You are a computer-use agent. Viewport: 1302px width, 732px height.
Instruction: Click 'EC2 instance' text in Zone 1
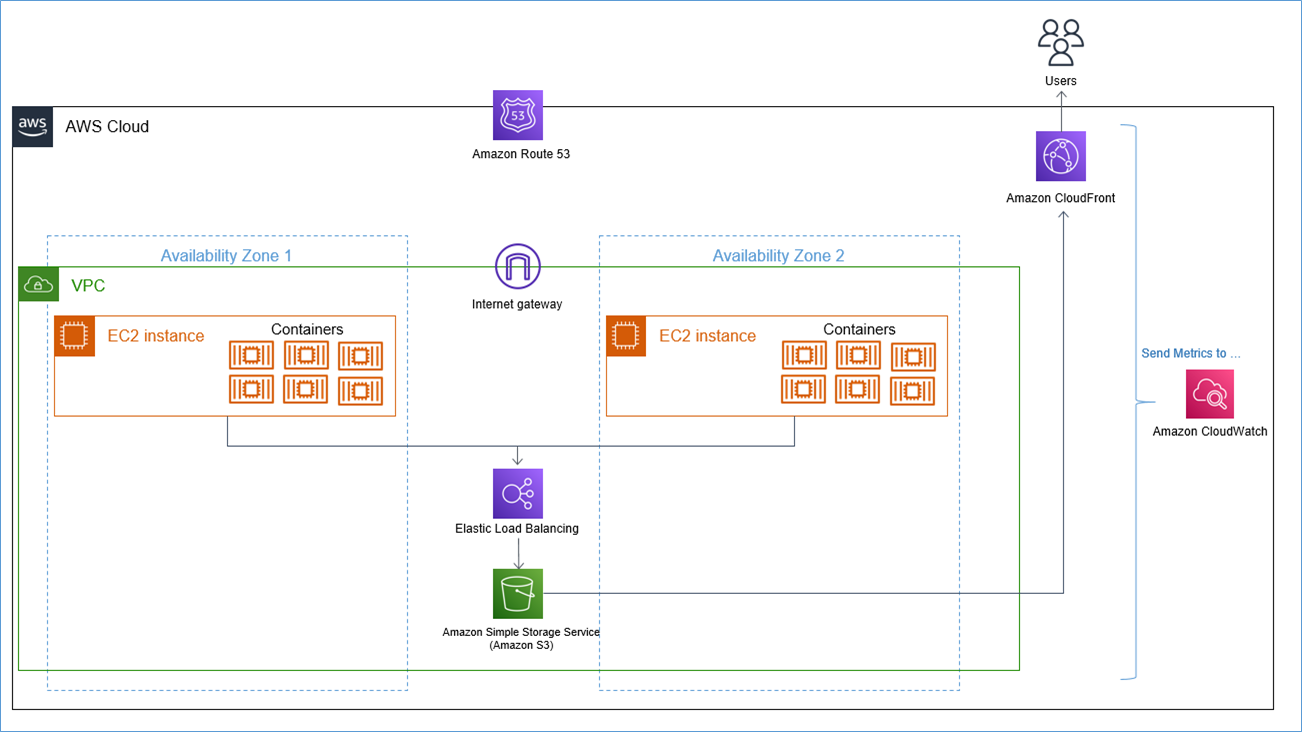pos(156,336)
